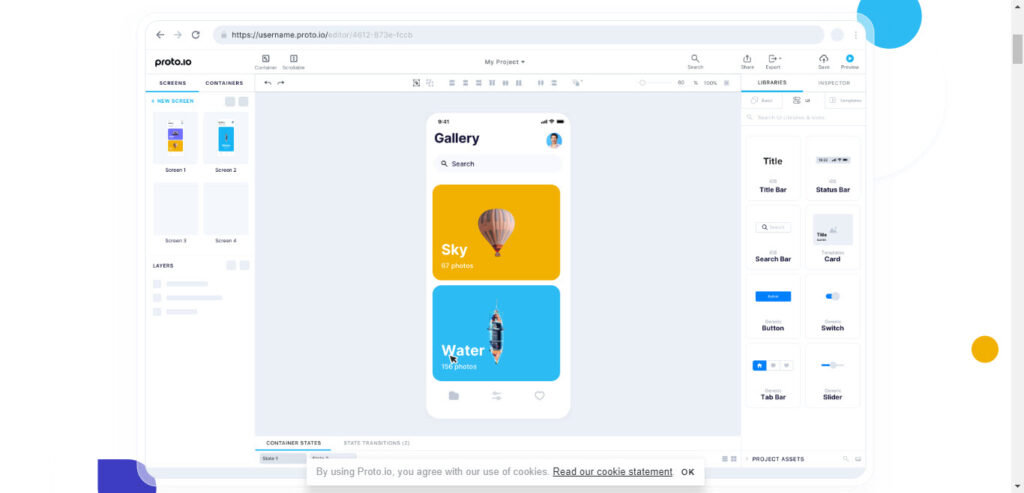Select the Templates library tab

coord(845,101)
